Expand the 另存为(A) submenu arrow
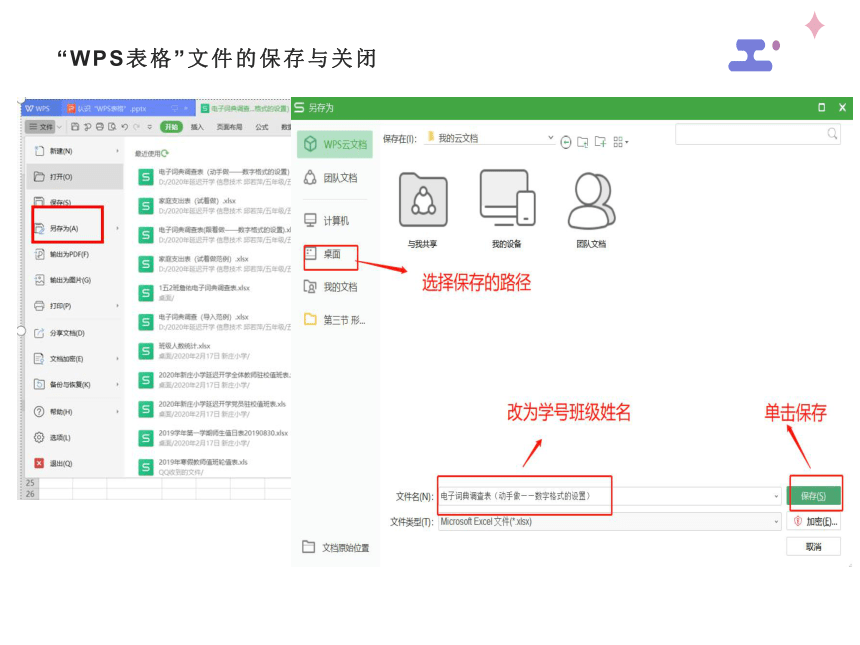 [117, 228]
